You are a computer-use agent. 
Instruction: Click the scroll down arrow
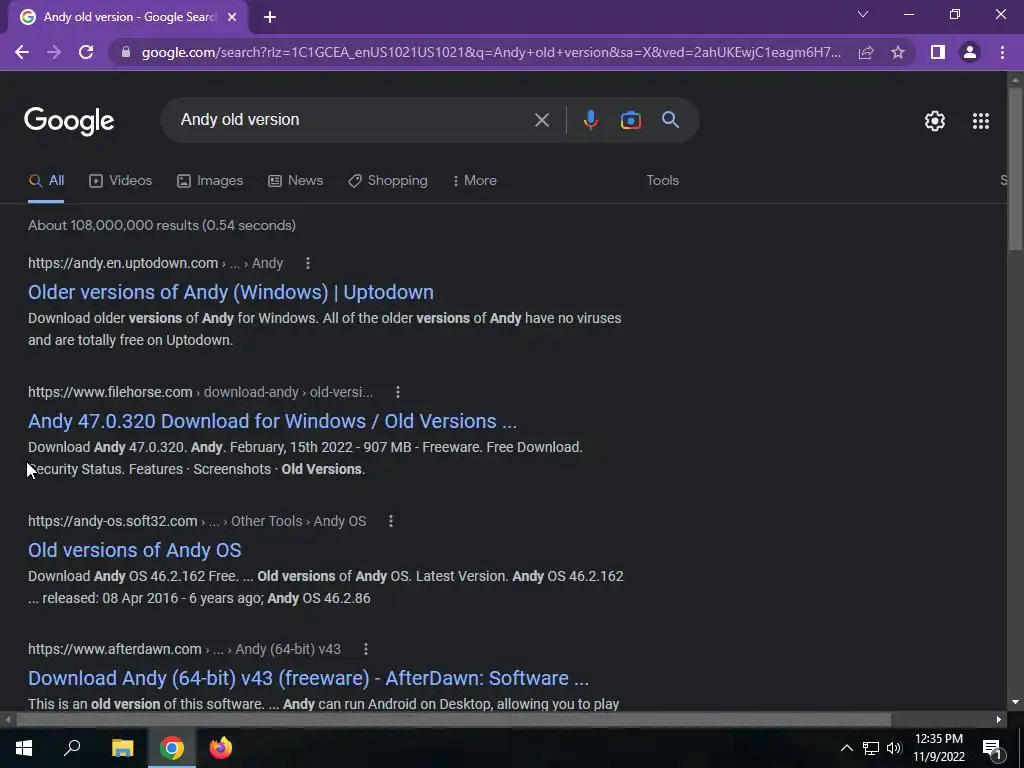[x=1015, y=702]
